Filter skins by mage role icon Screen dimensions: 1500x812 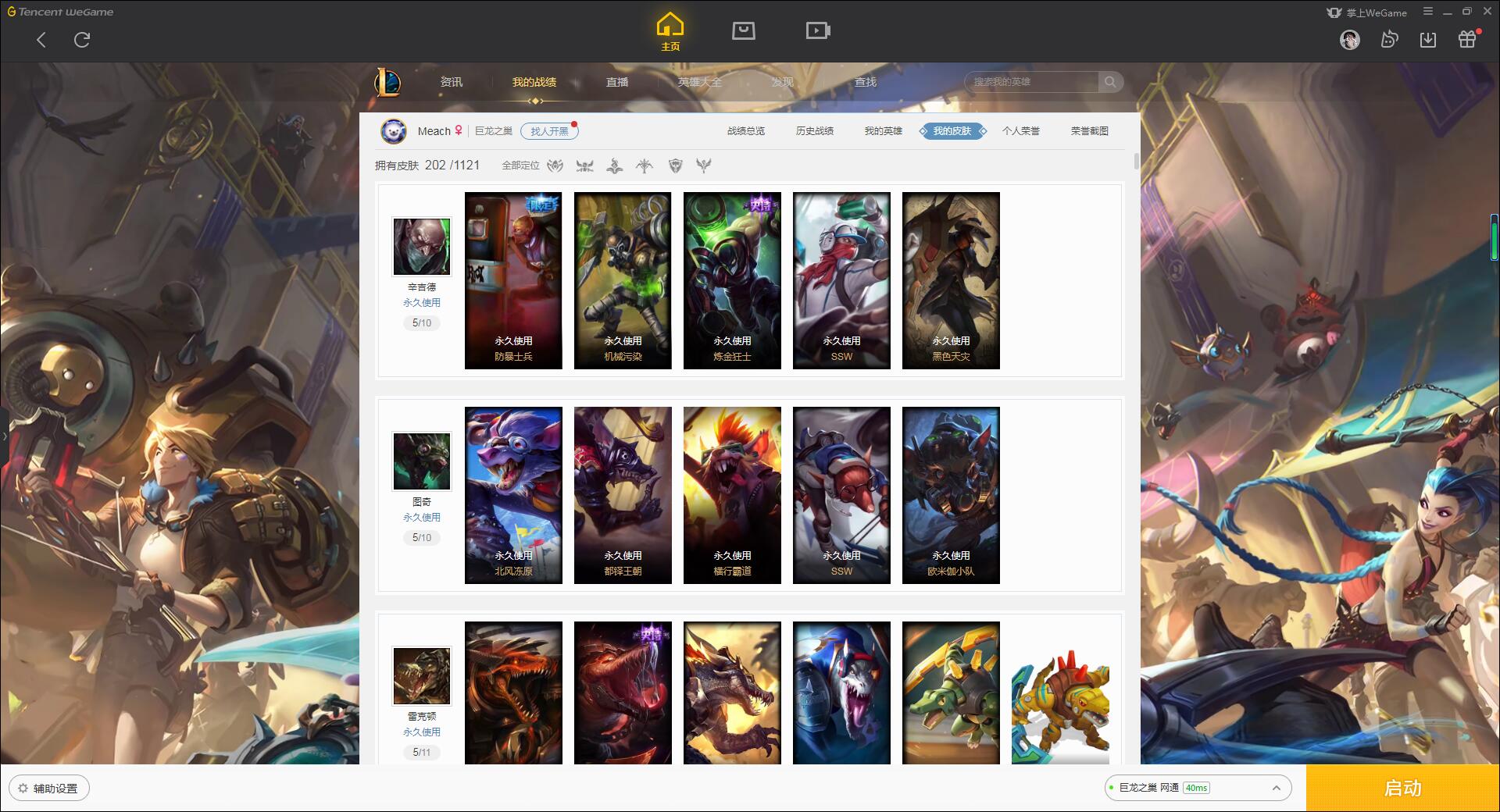tap(615, 166)
